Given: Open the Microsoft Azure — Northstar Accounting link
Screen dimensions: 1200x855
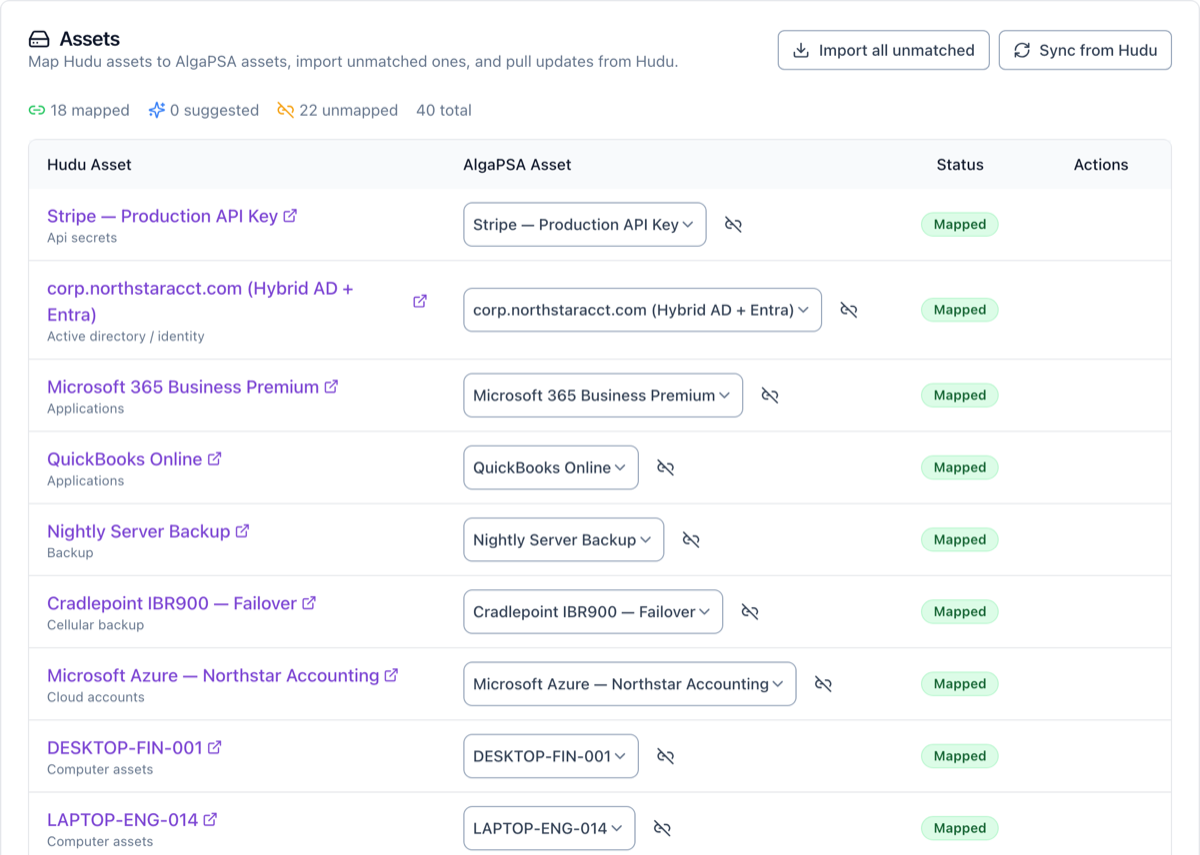Looking at the screenshot, I should tap(213, 675).
